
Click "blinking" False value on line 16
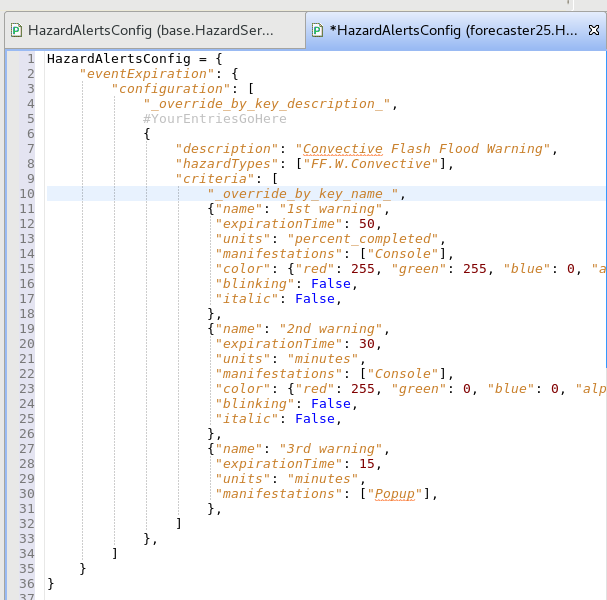331,284
